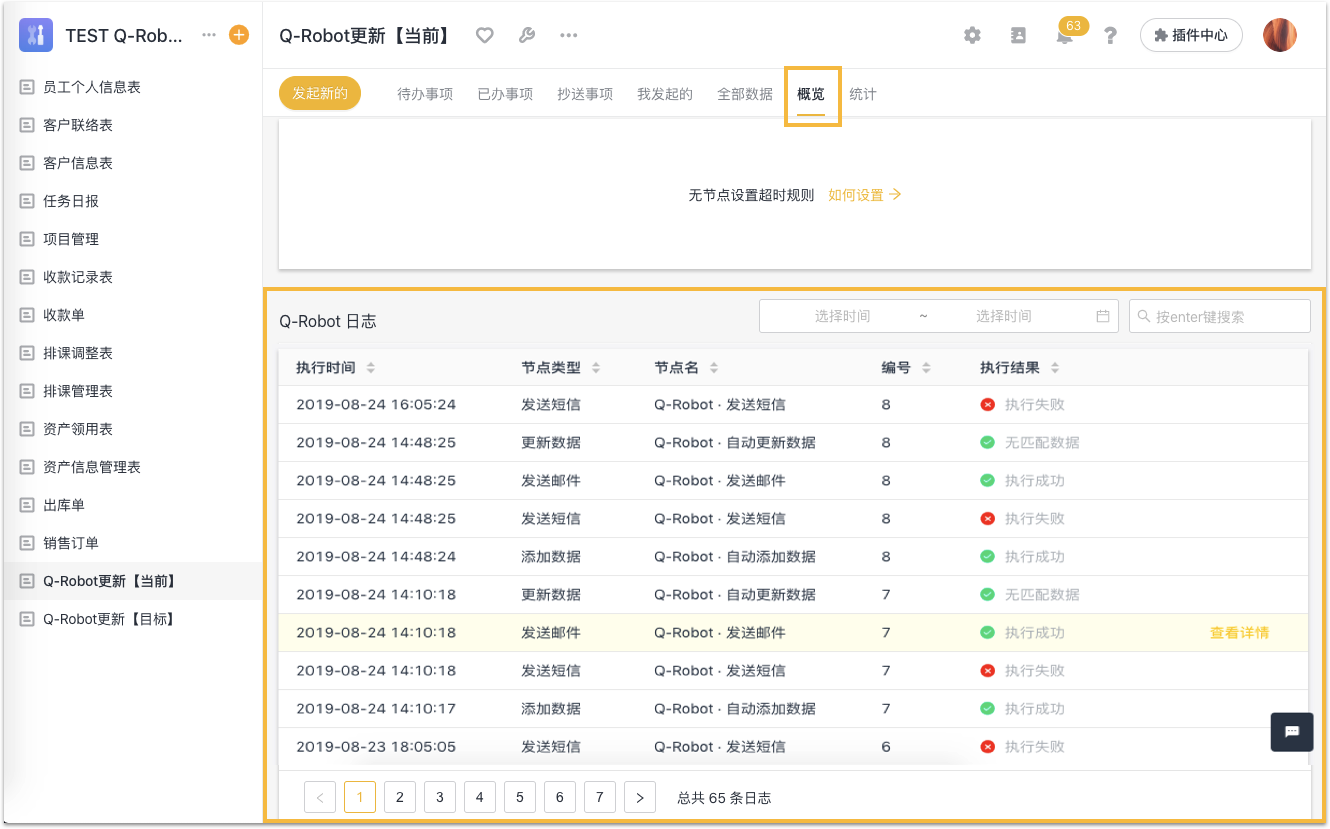The width and height of the screenshot is (1330, 829).
Task: Click the orange plus add button
Action: [x=239, y=35]
